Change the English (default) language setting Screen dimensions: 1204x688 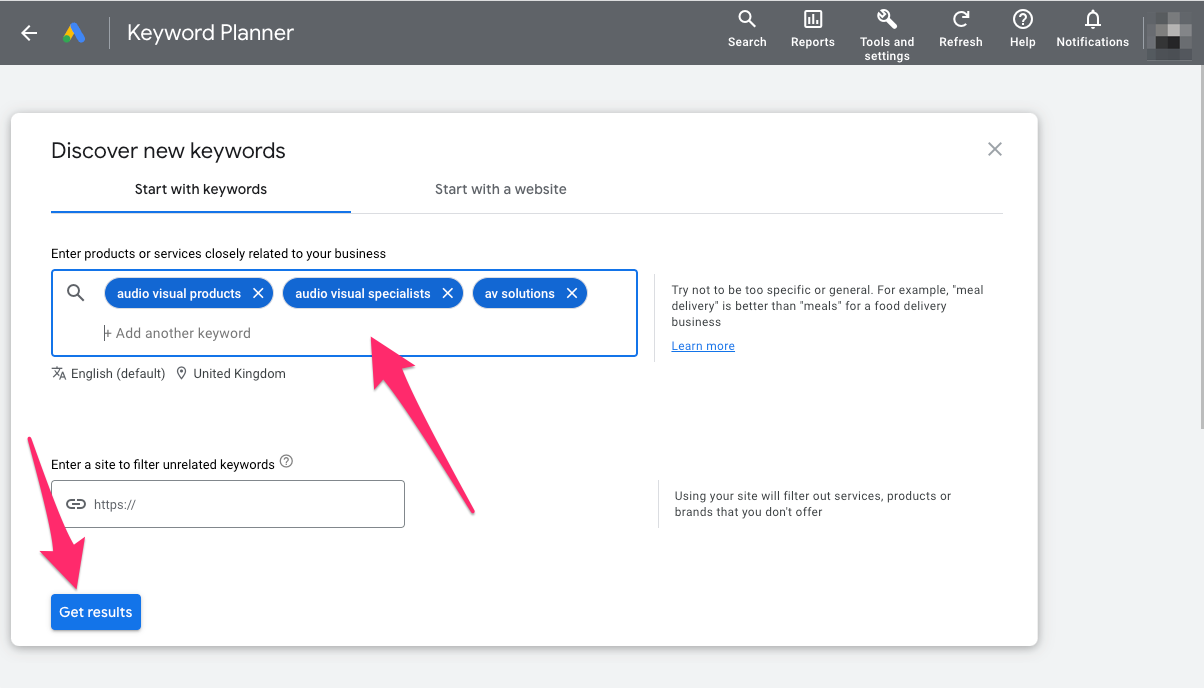(x=109, y=374)
